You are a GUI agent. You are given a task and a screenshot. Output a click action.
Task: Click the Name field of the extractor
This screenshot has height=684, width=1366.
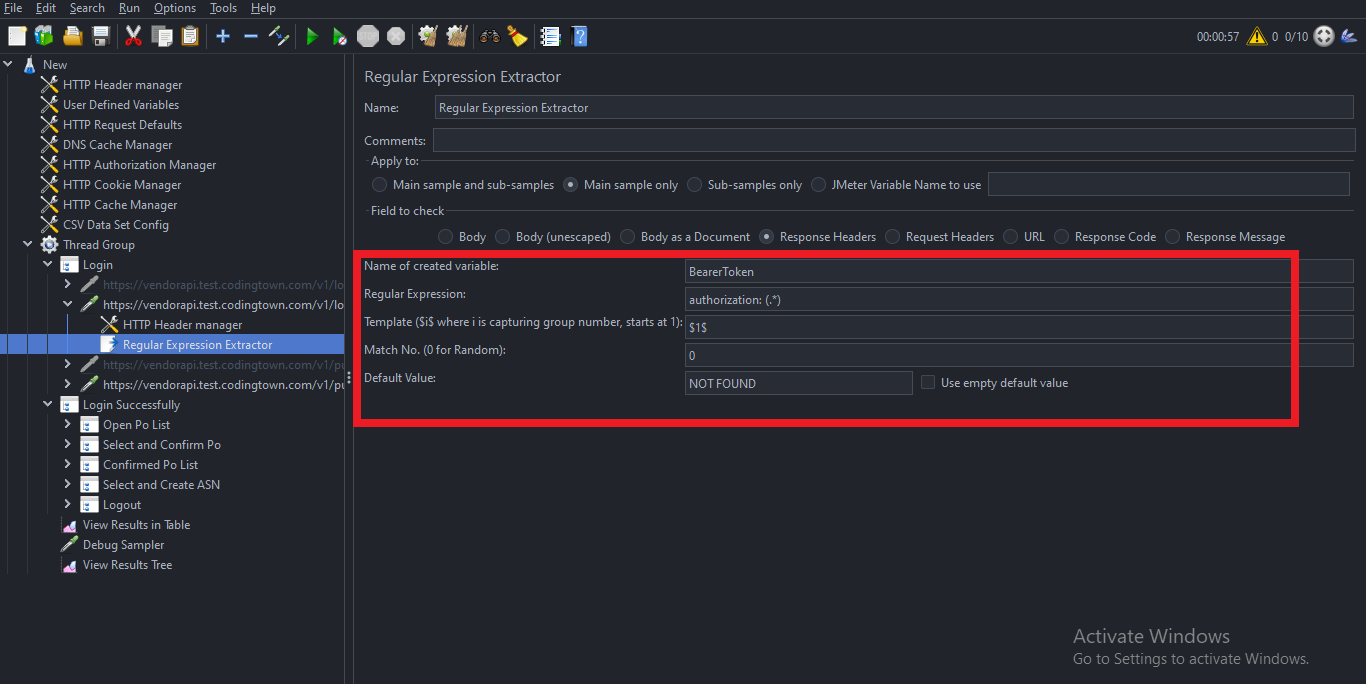click(895, 108)
